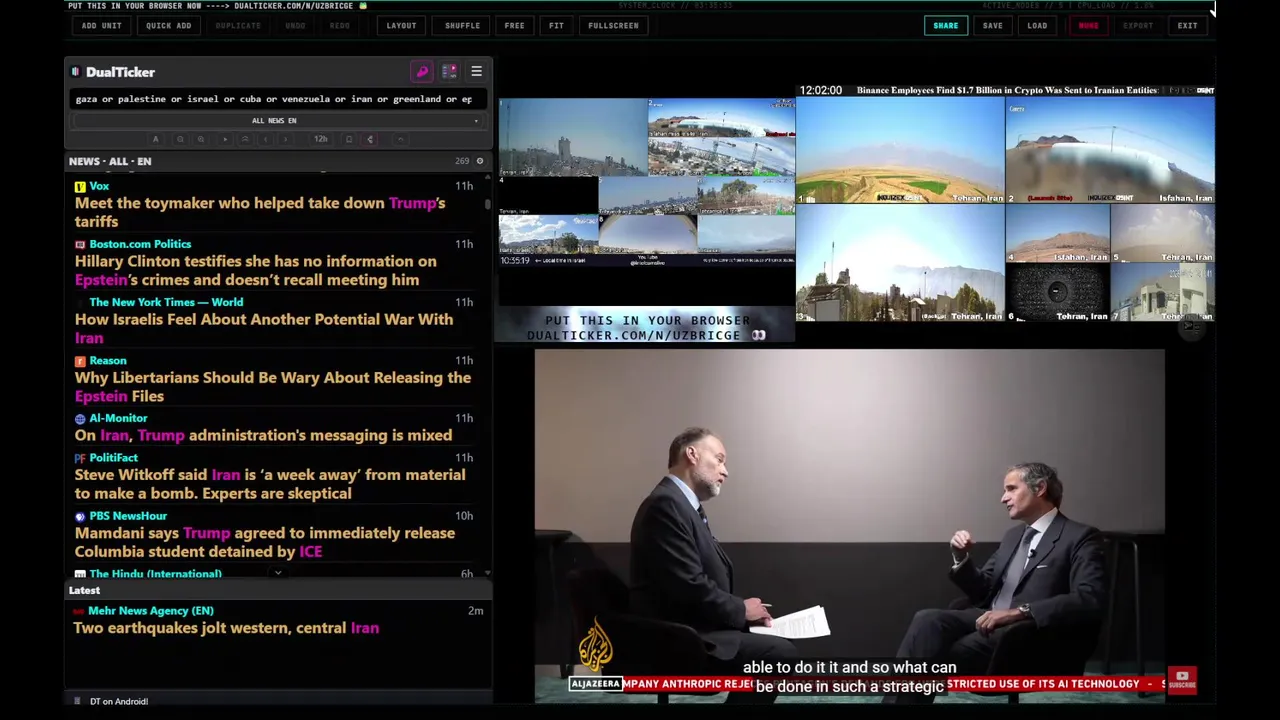Click the DT on Android! link
The width and height of the screenshot is (1280, 720).
pos(119,701)
